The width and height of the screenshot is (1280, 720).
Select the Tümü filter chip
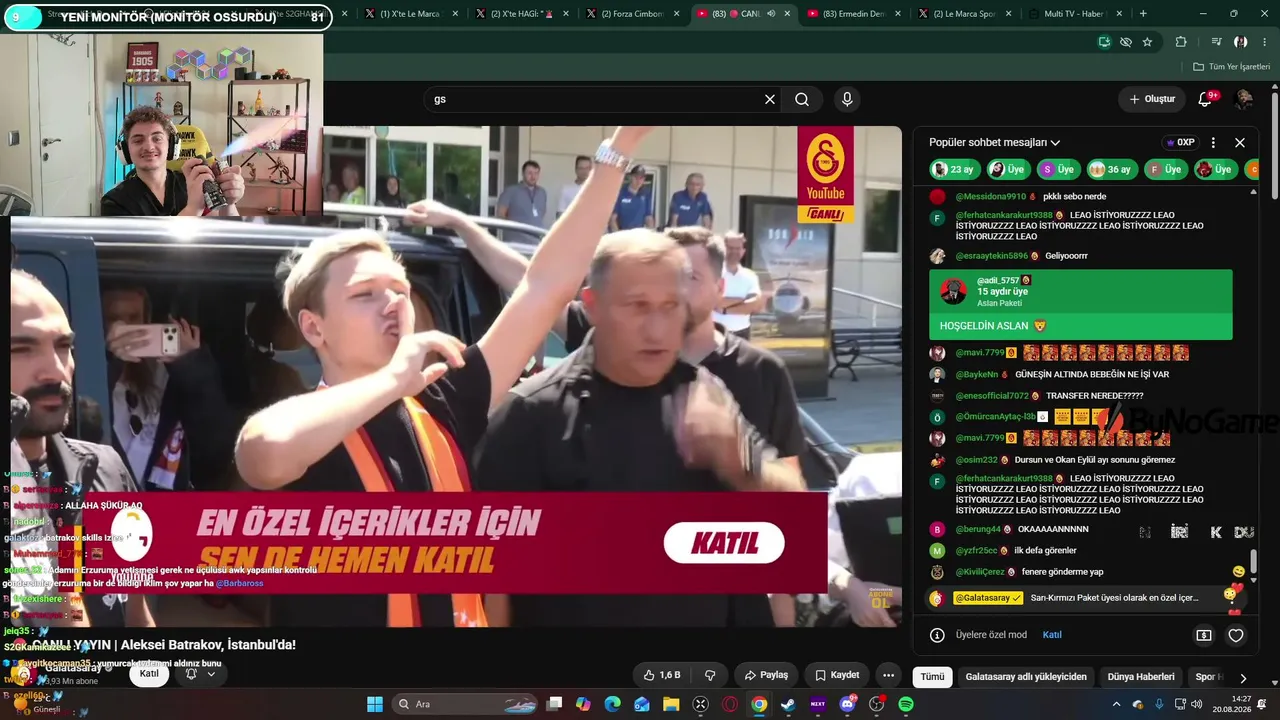(x=932, y=677)
